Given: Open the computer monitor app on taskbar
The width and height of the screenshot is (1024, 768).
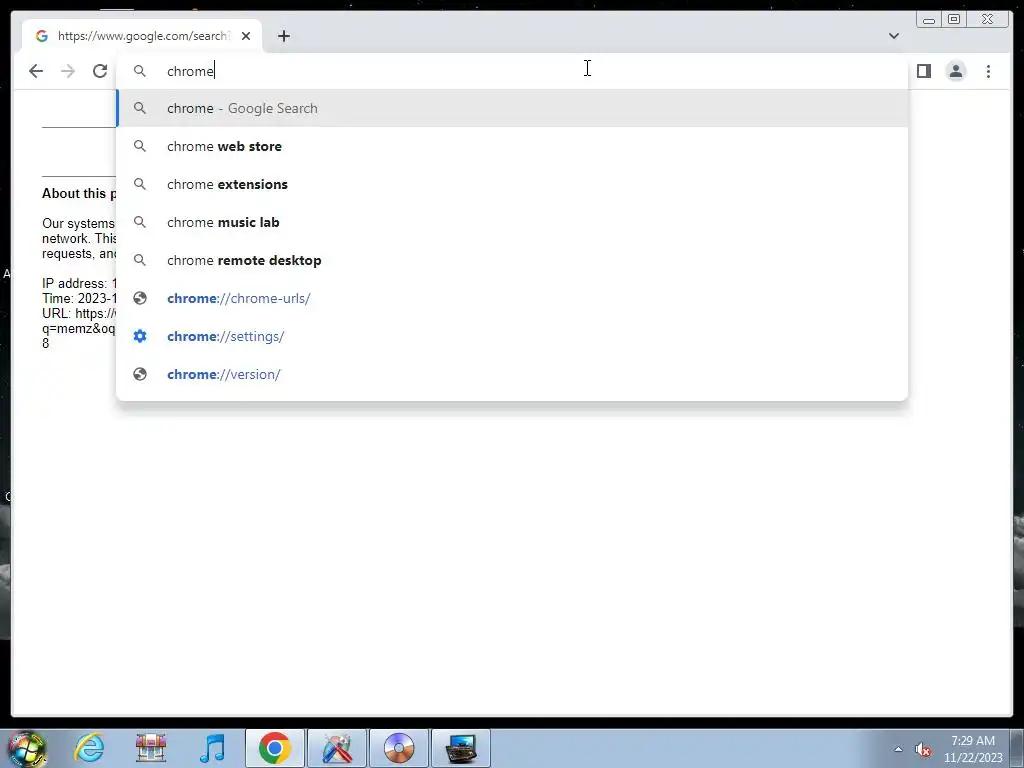Looking at the screenshot, I should click(x=461, y=748).
